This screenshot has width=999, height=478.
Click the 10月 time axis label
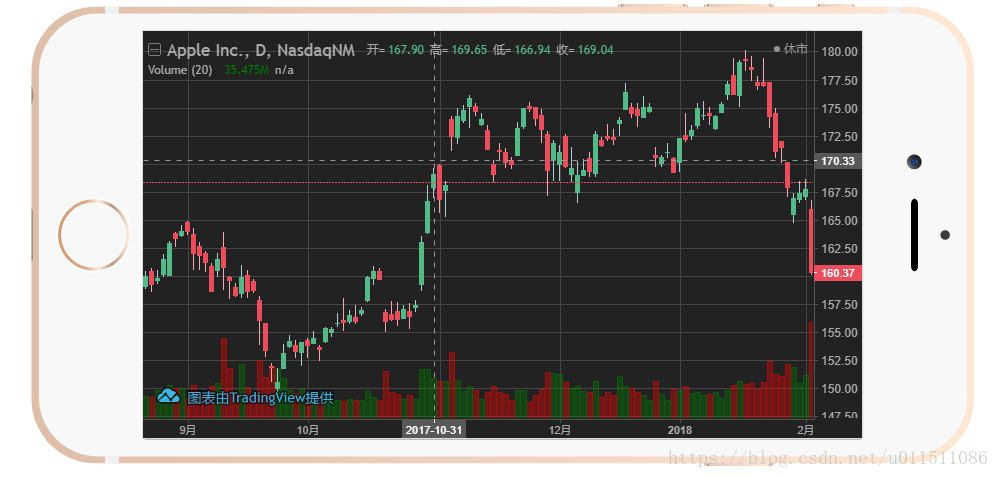pyautogui.click(x=308, y=430)
